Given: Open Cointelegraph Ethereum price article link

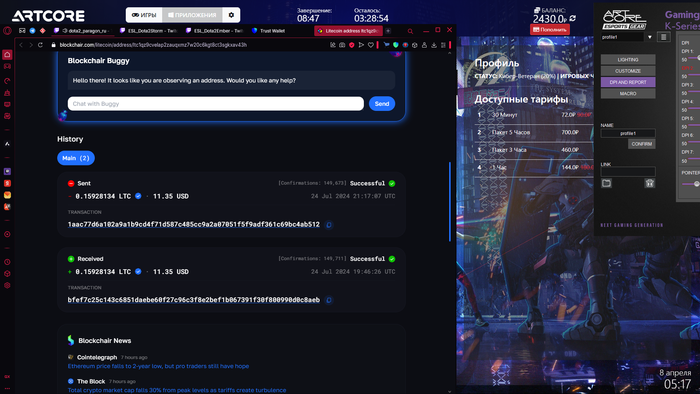Looking at the screenshot, I should pos(158,366).
